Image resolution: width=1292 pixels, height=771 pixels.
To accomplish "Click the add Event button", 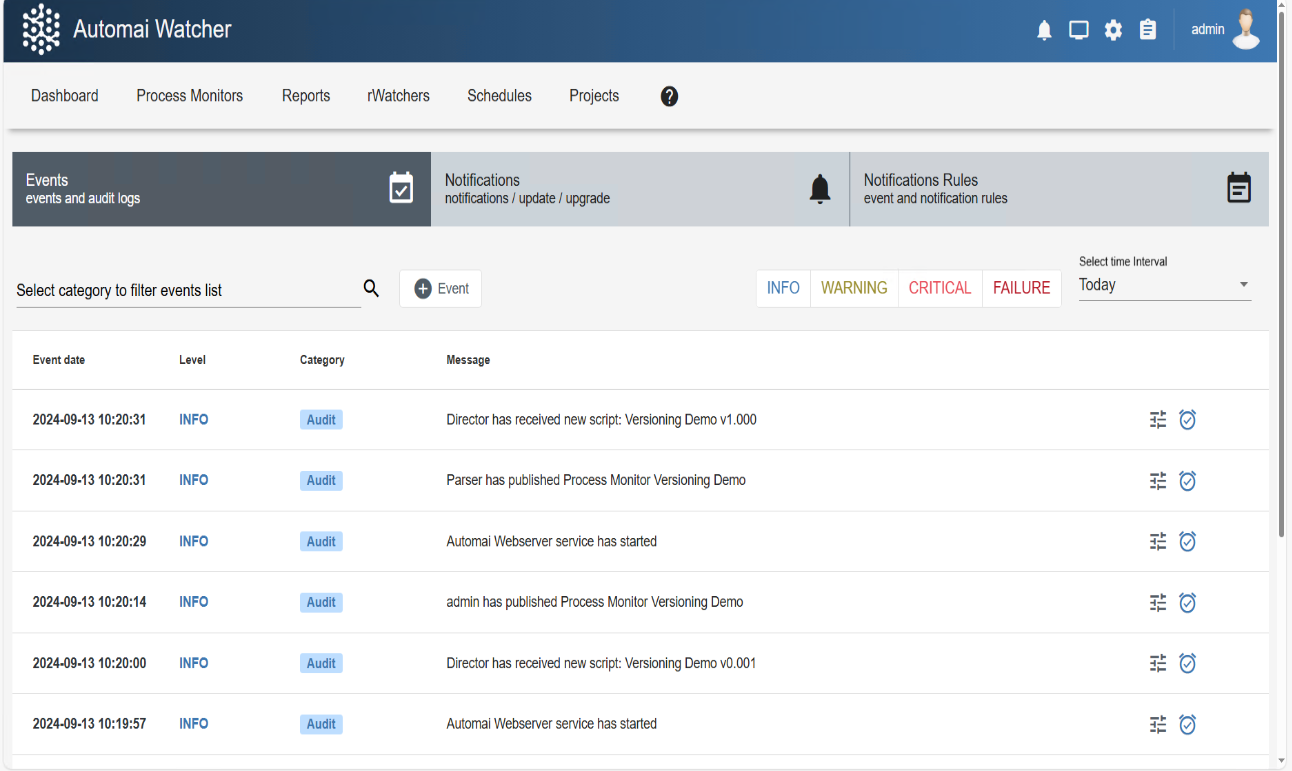I will 441,289.
